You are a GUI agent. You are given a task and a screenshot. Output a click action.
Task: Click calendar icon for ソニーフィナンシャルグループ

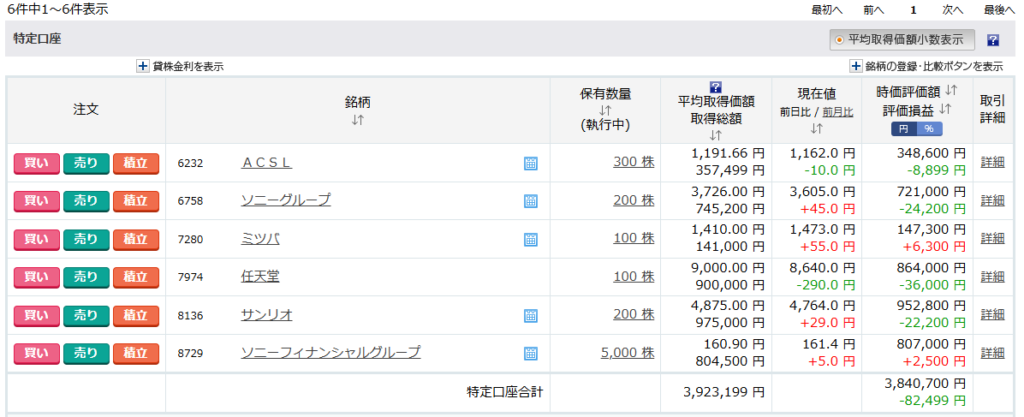531,353
